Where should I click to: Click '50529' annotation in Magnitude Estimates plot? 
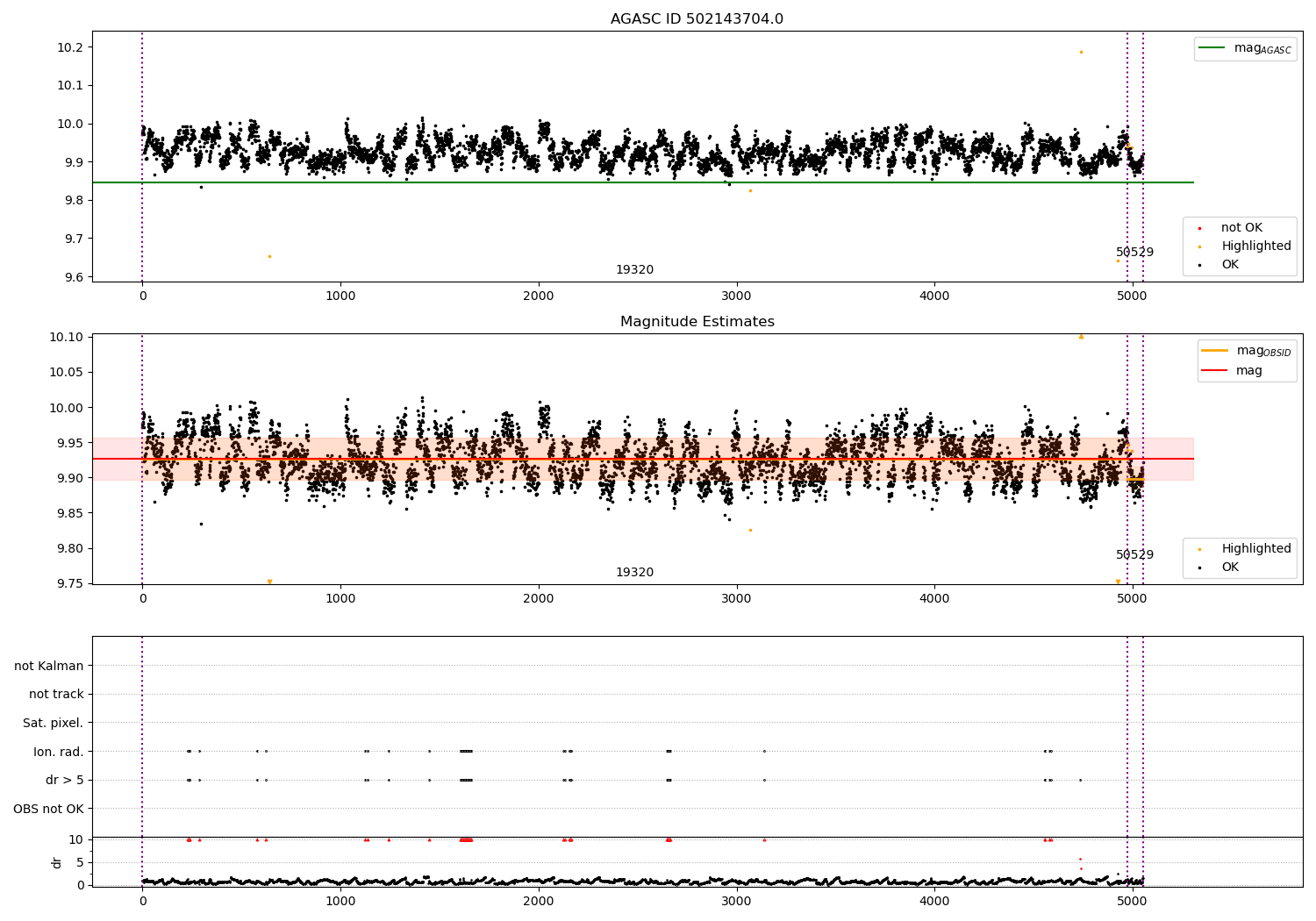click(1134, 555)
